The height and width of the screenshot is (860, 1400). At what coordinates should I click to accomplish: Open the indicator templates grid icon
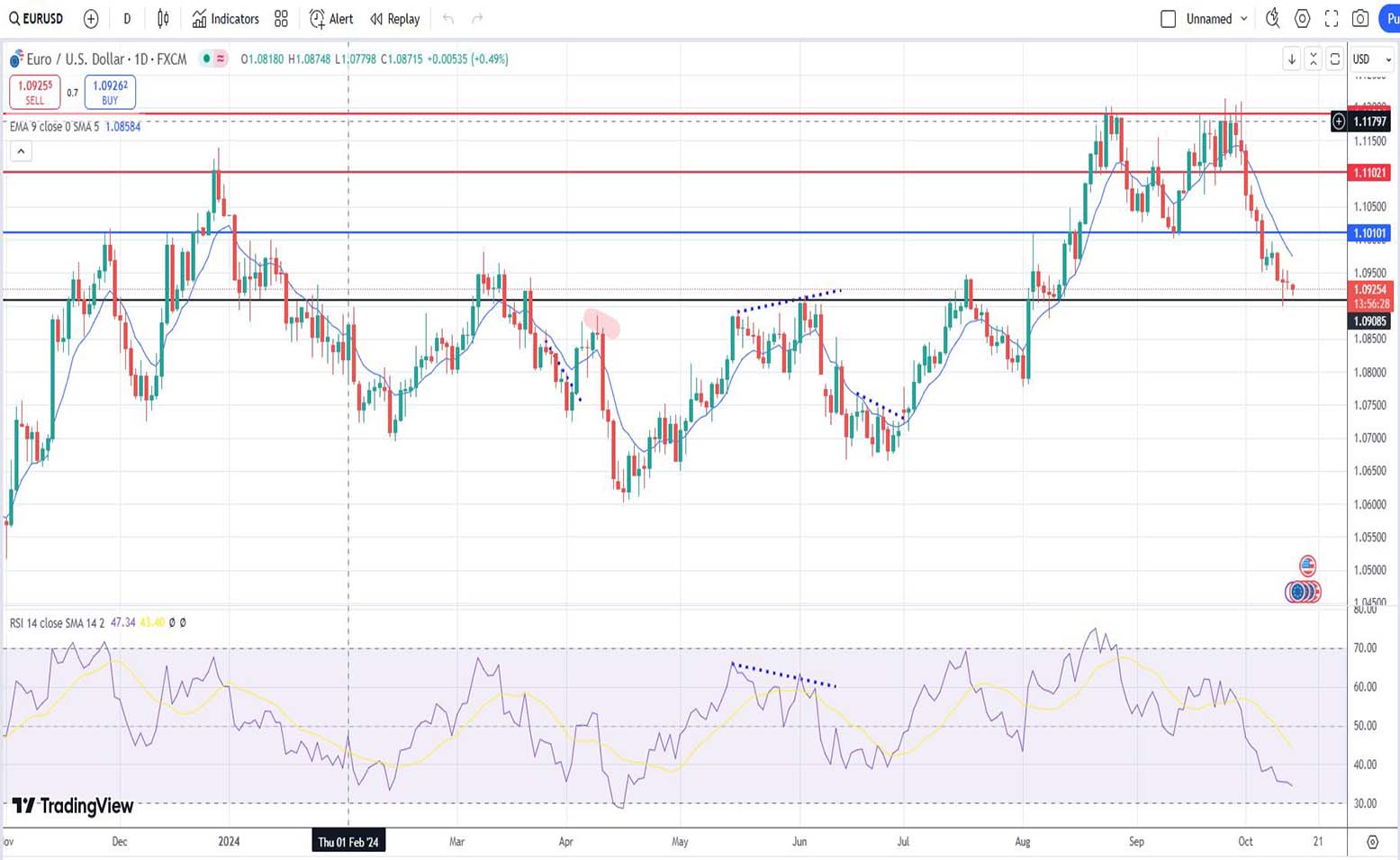[281, 19]
